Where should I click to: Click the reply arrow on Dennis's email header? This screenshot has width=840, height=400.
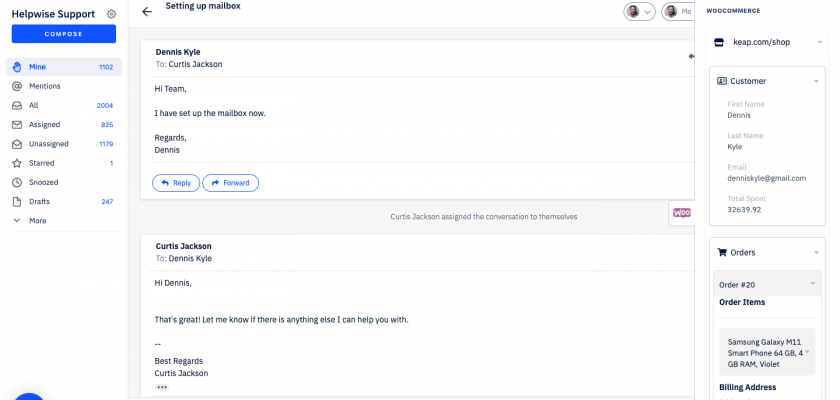tap(690, 57)
